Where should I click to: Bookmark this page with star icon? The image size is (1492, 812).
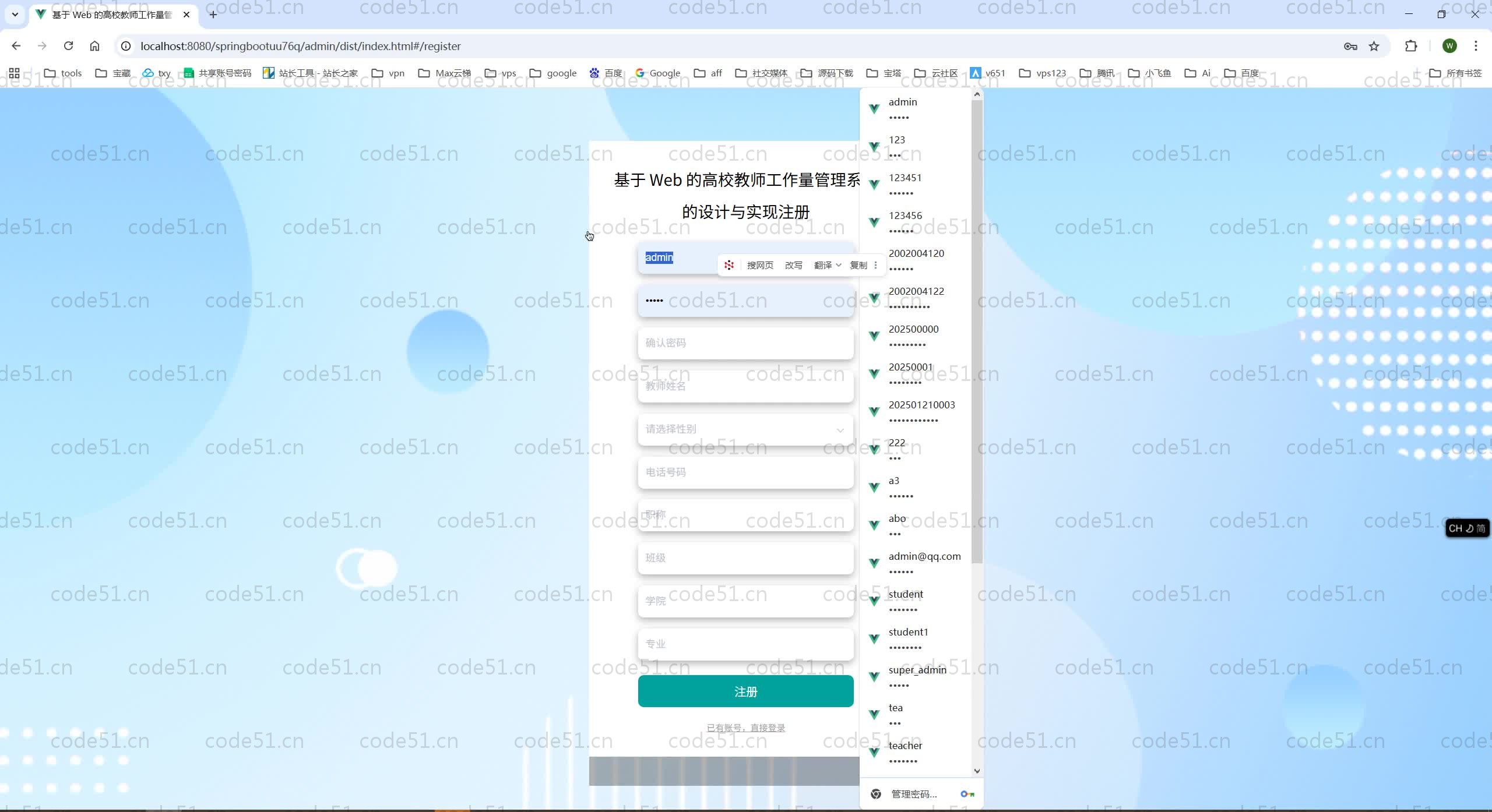1374,46
